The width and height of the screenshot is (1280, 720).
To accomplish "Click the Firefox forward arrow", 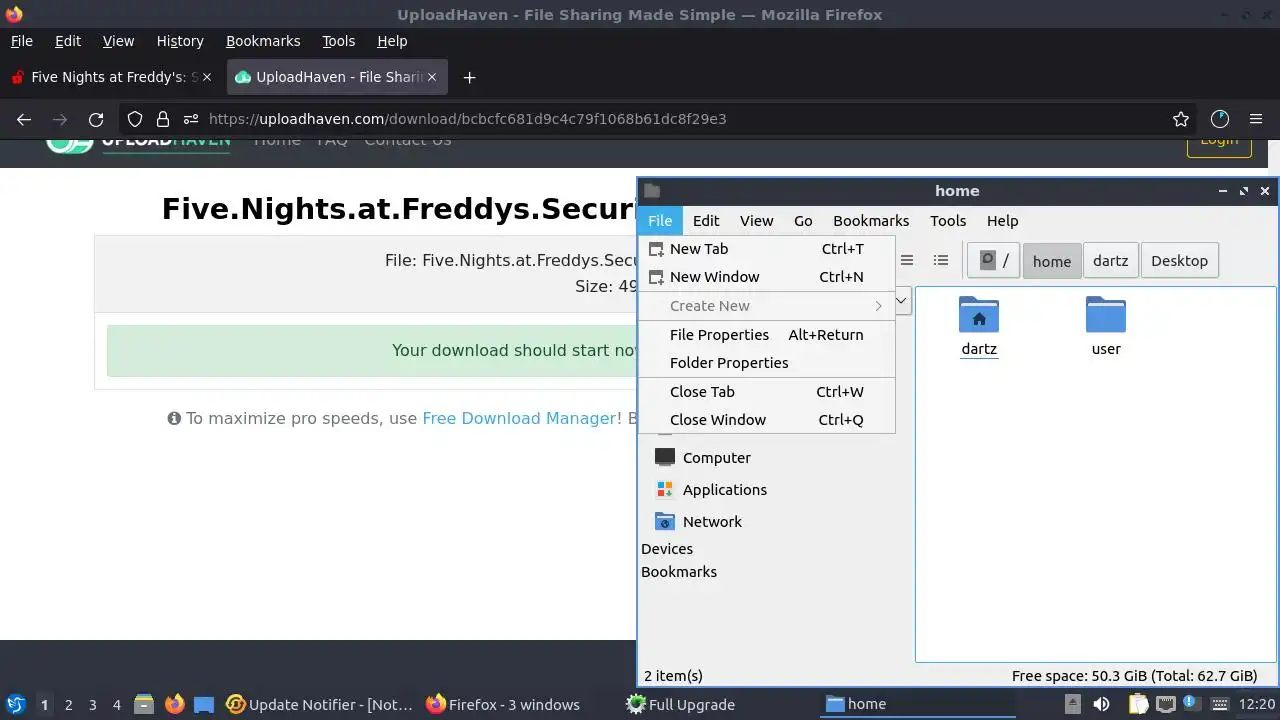I will pos(60,119).
